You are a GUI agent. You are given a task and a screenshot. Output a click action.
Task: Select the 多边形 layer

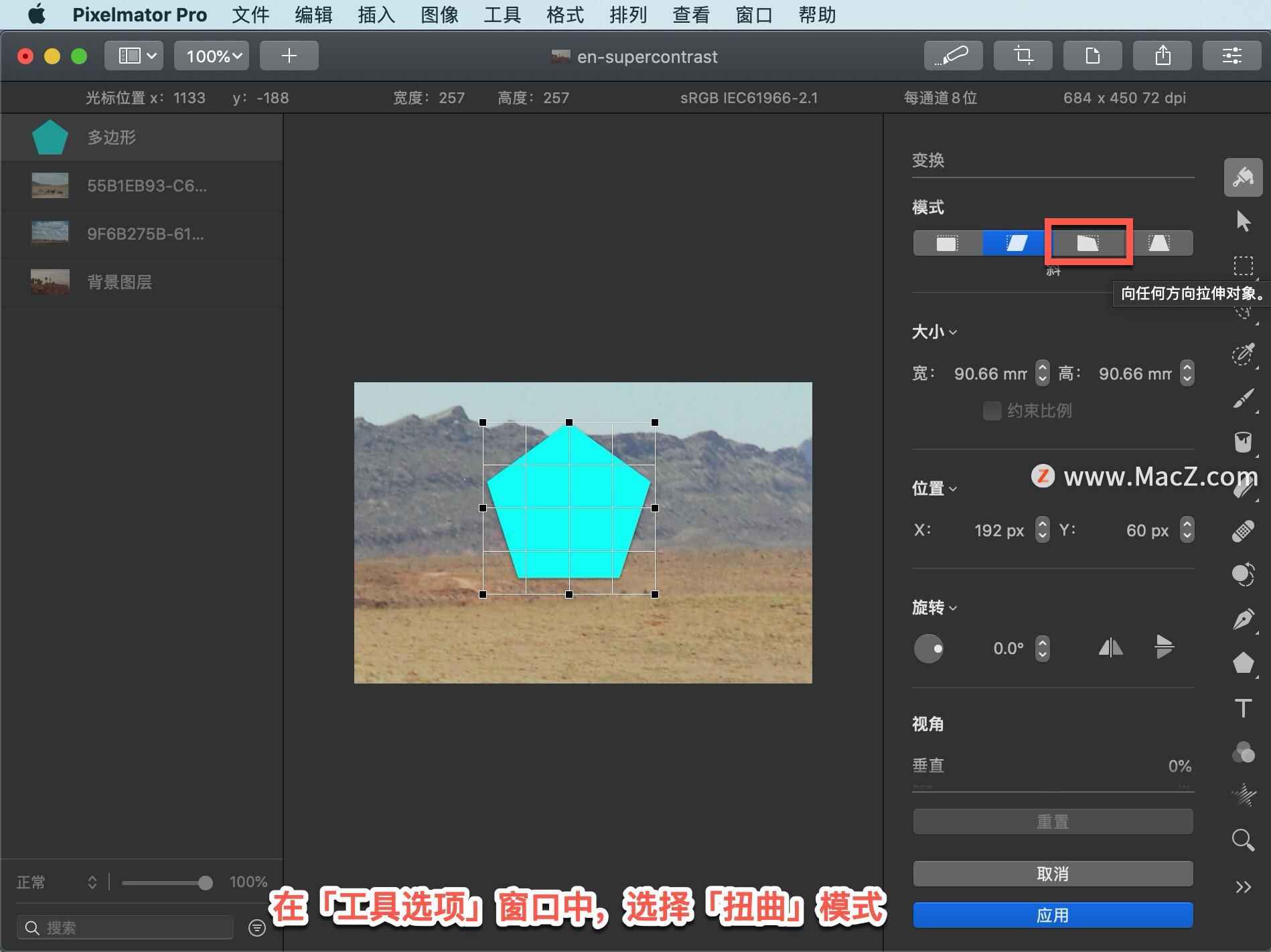[141, 137]
